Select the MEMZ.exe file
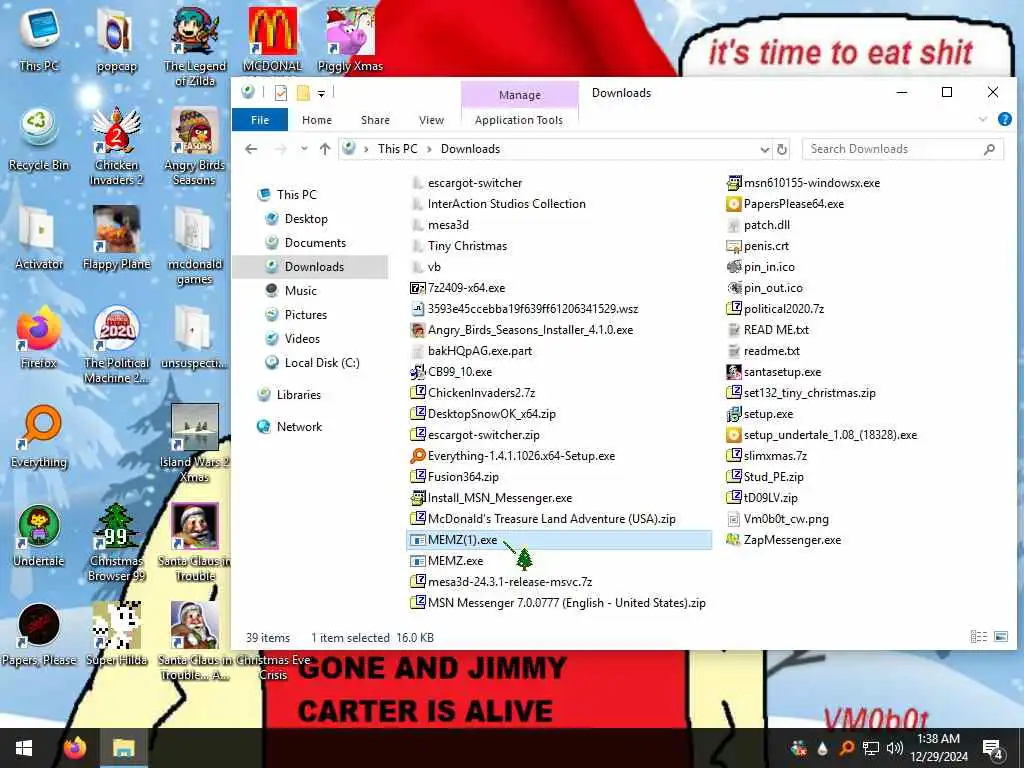This screenshot has width=1024, height=768. 455,560
